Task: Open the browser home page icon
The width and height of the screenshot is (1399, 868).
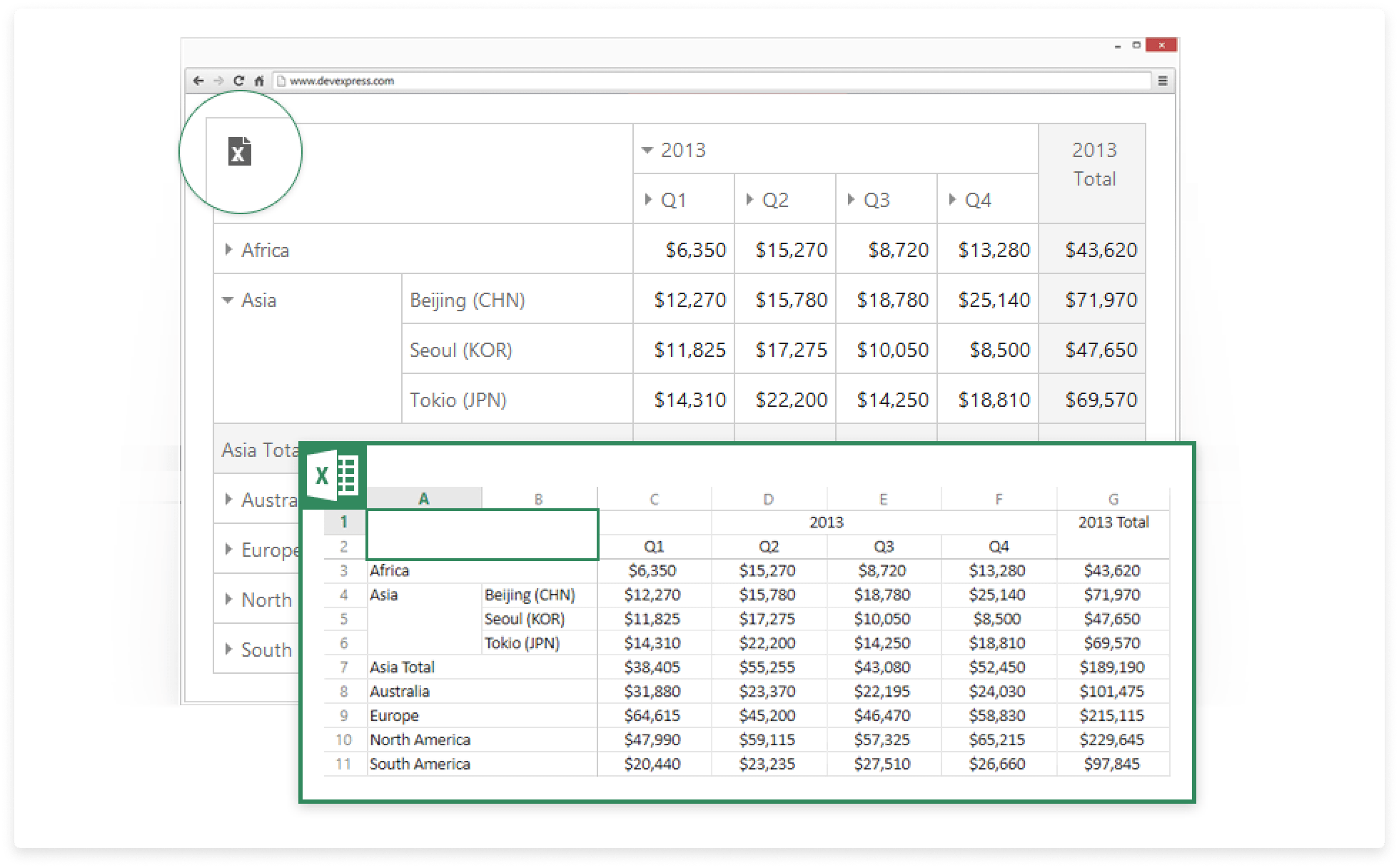Action: (x=259, y=81)
